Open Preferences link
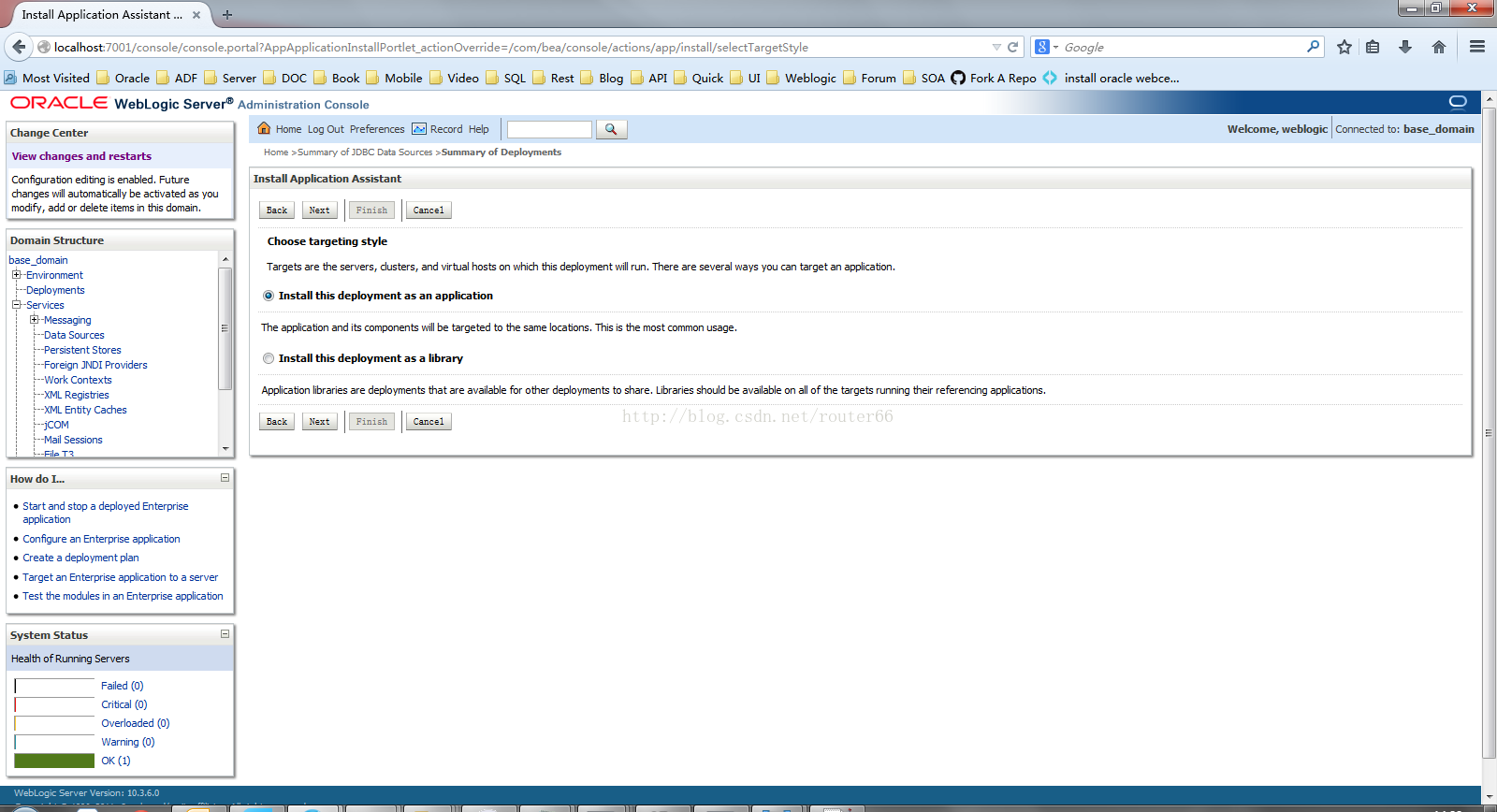Screen dimensions: 1497x812 [377, 129]
